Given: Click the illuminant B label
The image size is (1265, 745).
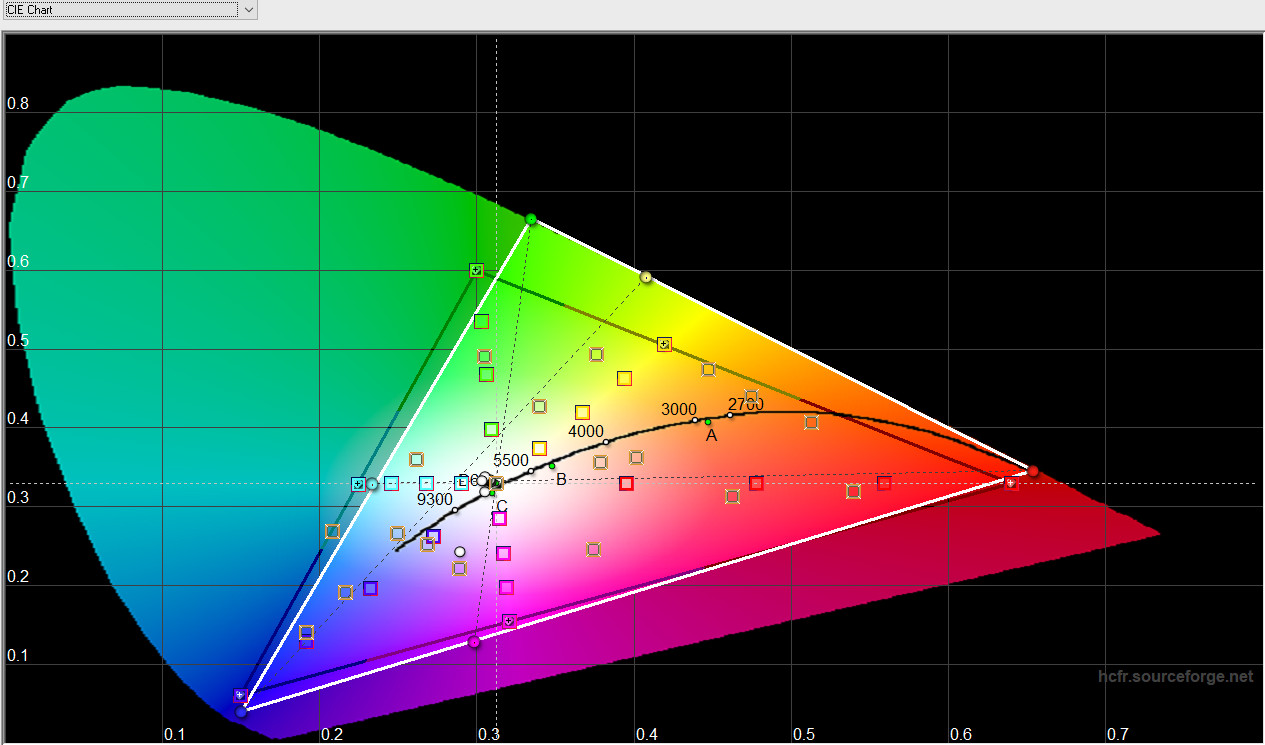Looking at the screenshot, I should (x=561, y=480).
